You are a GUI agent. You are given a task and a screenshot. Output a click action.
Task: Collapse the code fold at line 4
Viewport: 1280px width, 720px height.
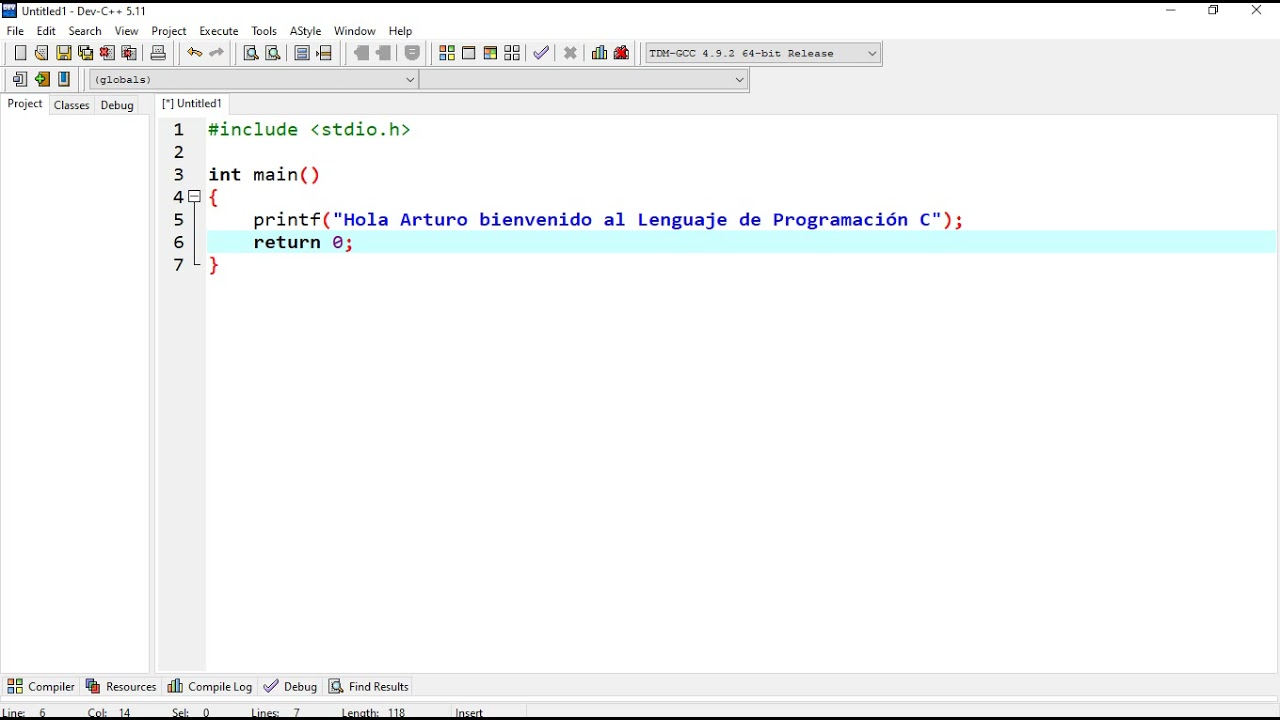click(195, 197)
